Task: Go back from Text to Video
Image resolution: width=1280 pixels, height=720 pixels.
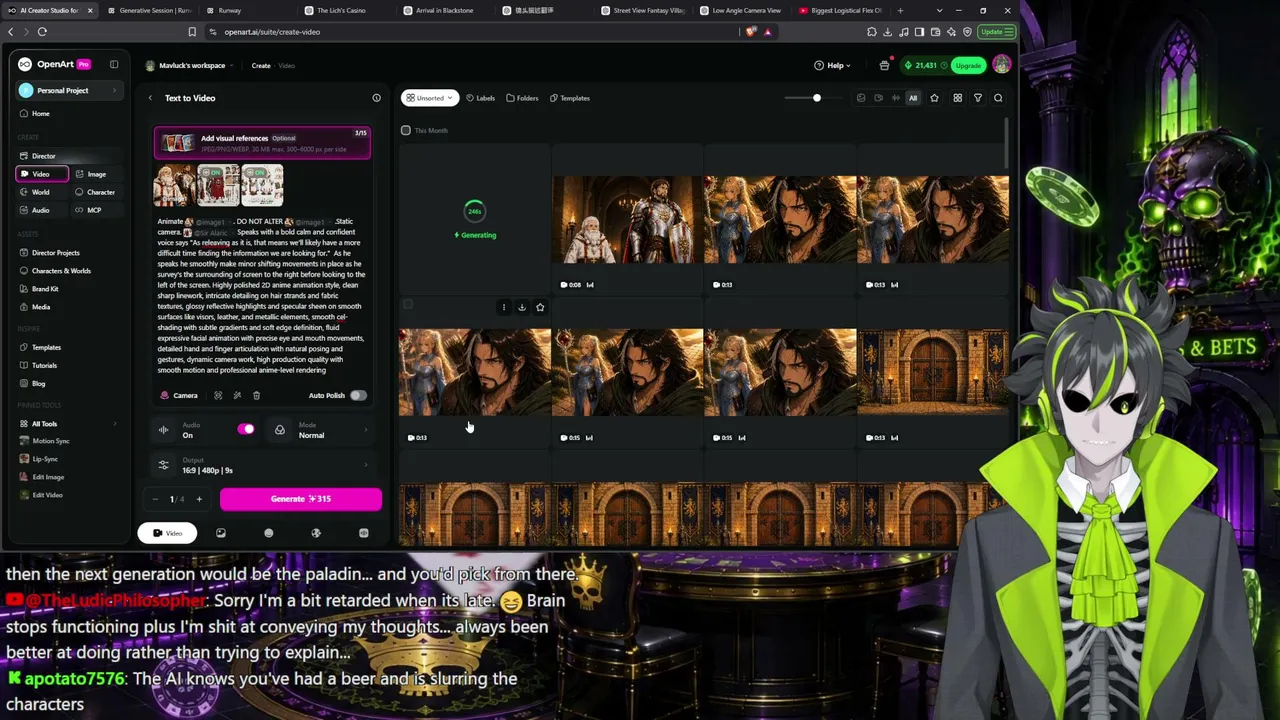Action: [150, 98]
